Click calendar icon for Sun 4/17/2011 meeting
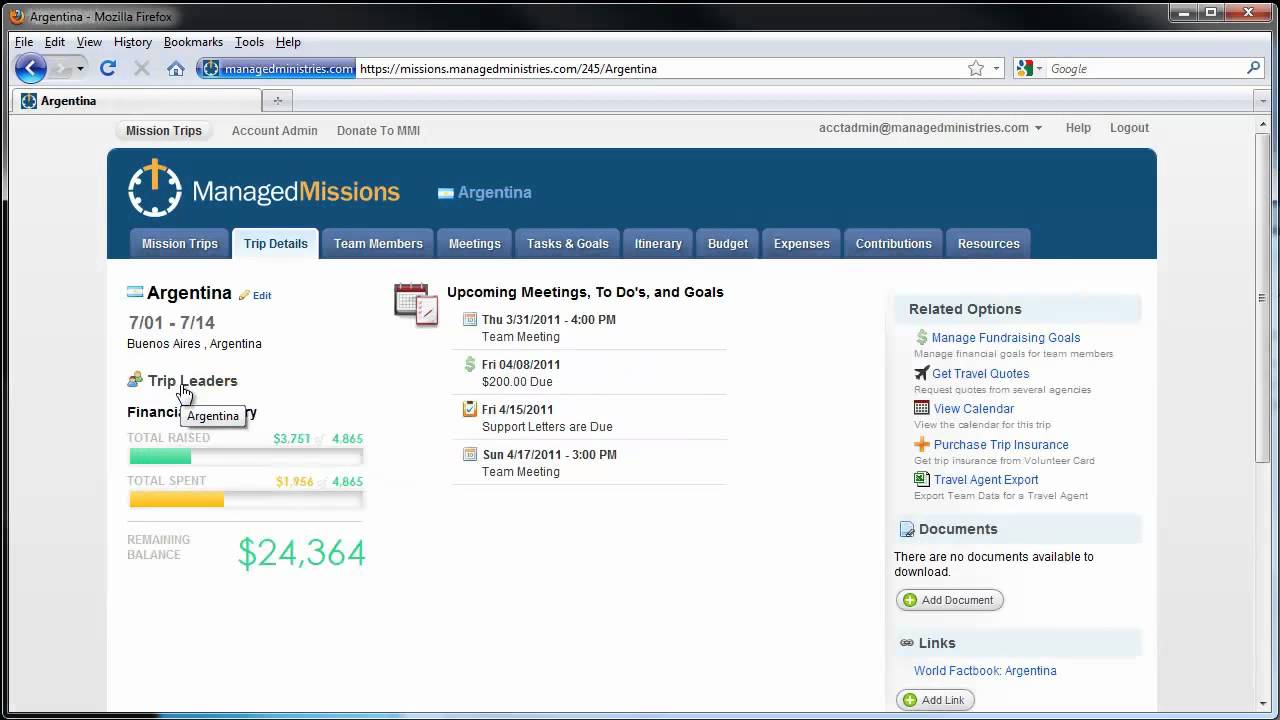The image size is (1280, 720). pos(470,454)
